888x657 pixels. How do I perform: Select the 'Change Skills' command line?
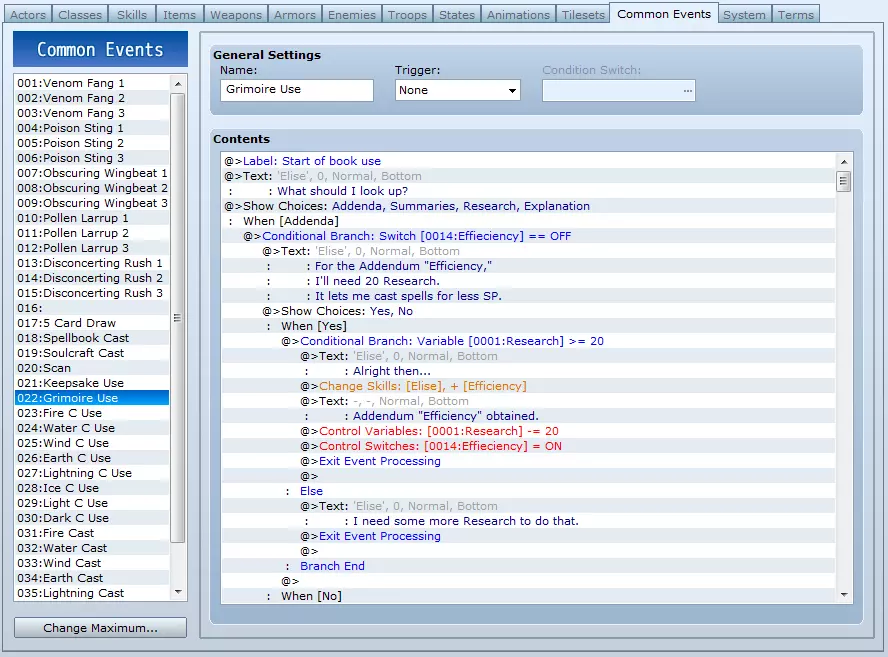click(422, 386)
